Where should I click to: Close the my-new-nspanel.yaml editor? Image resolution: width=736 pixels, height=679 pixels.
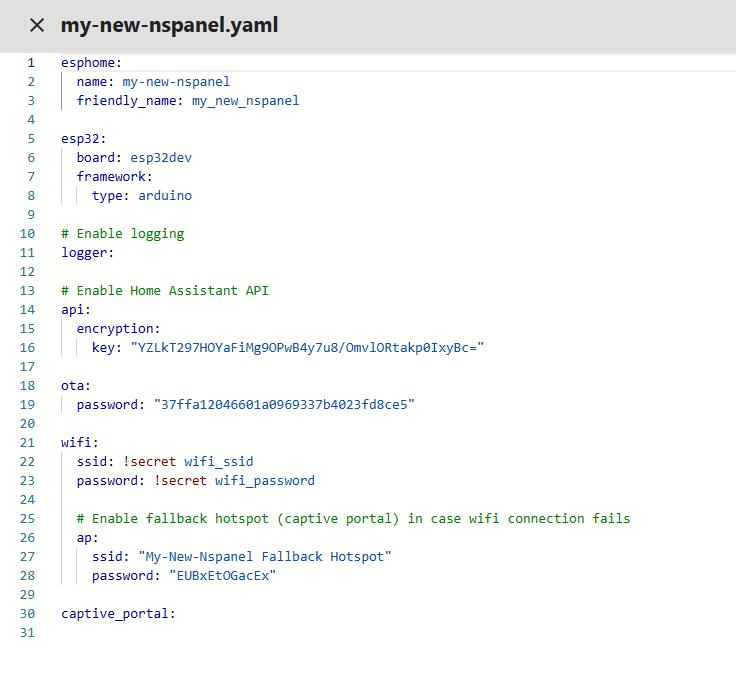[x=37, y=26]
